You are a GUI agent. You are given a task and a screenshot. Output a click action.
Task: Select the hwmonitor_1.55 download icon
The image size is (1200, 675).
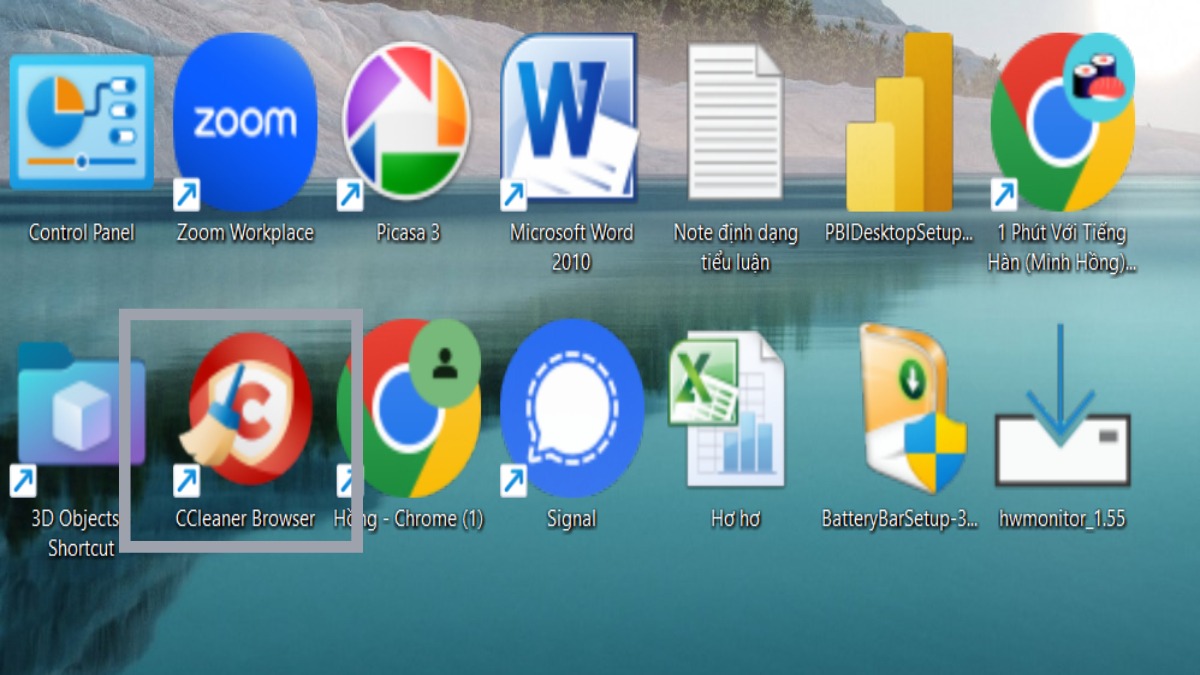click(x=1062, y=405)
